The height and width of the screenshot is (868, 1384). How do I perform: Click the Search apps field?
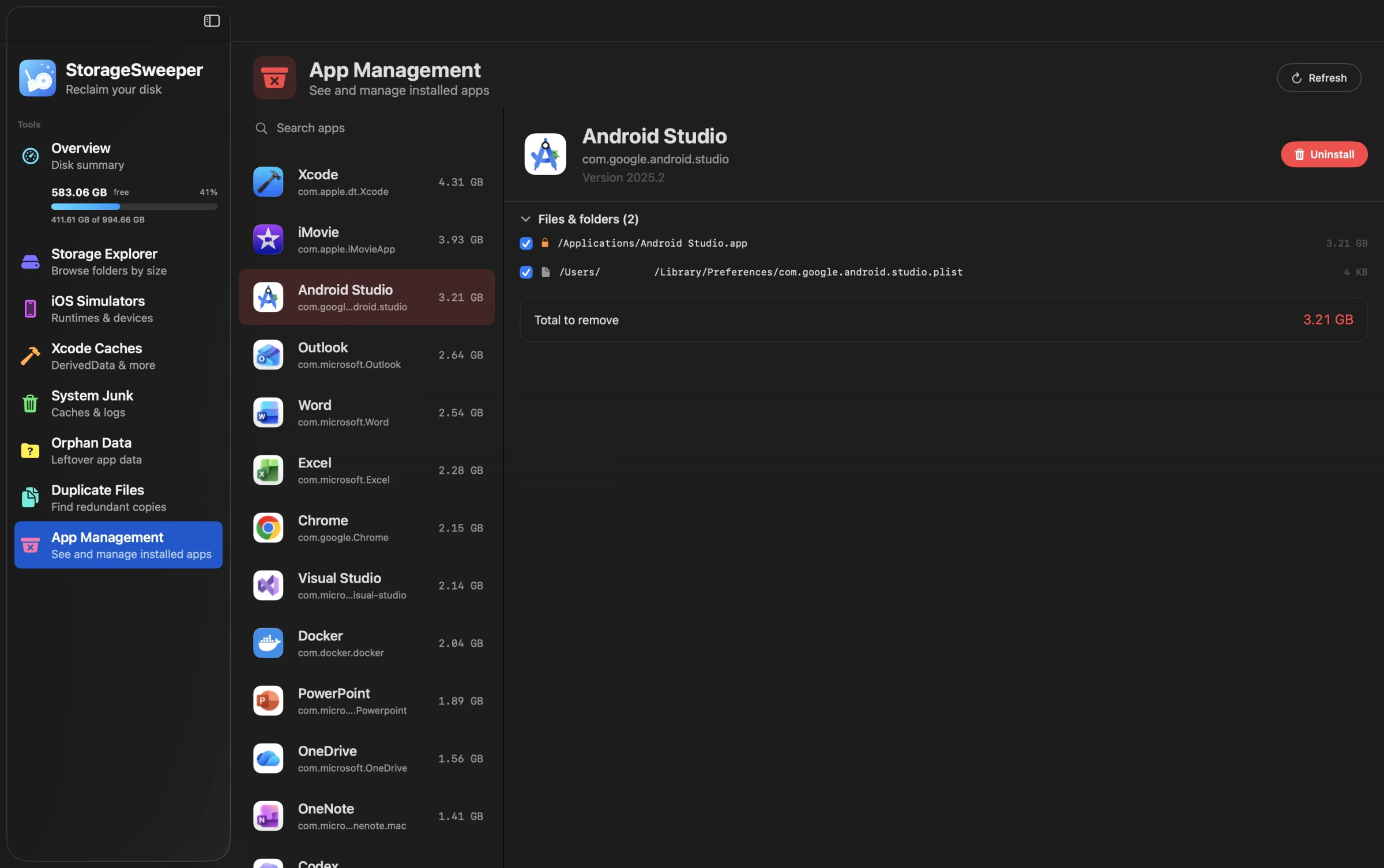(367, 128)
